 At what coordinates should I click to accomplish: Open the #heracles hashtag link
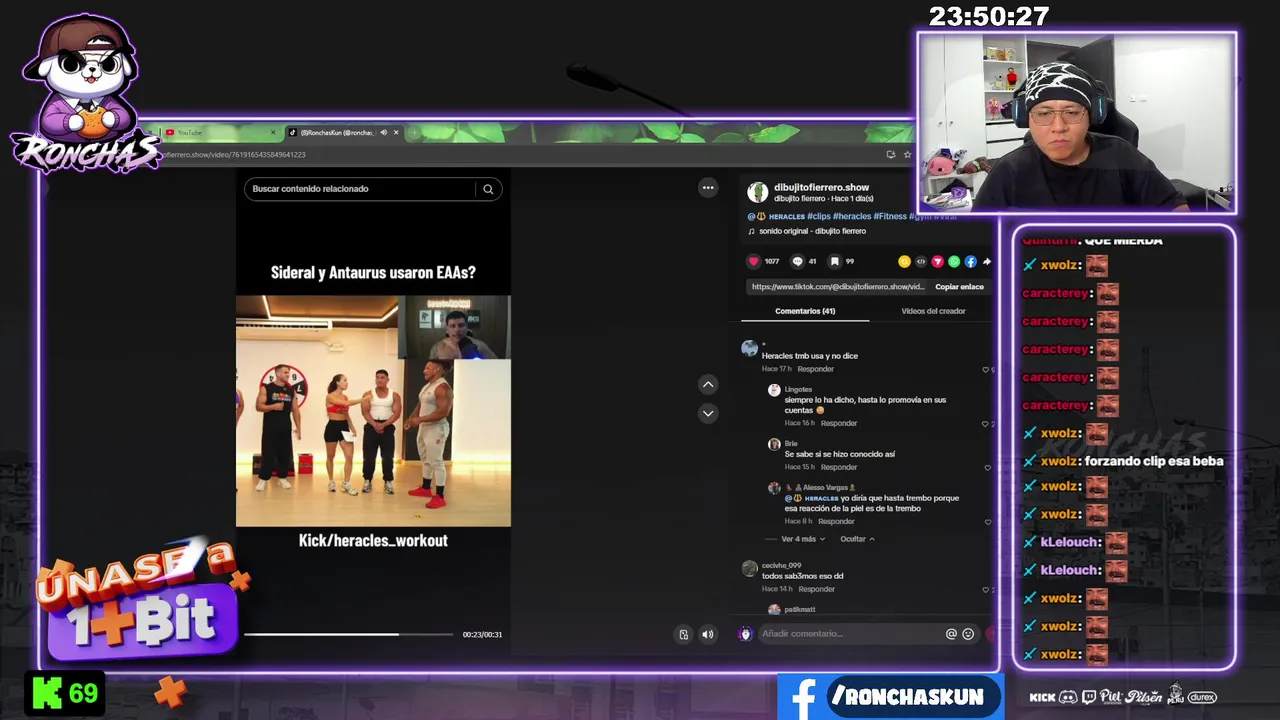click(x=851, y=216)
